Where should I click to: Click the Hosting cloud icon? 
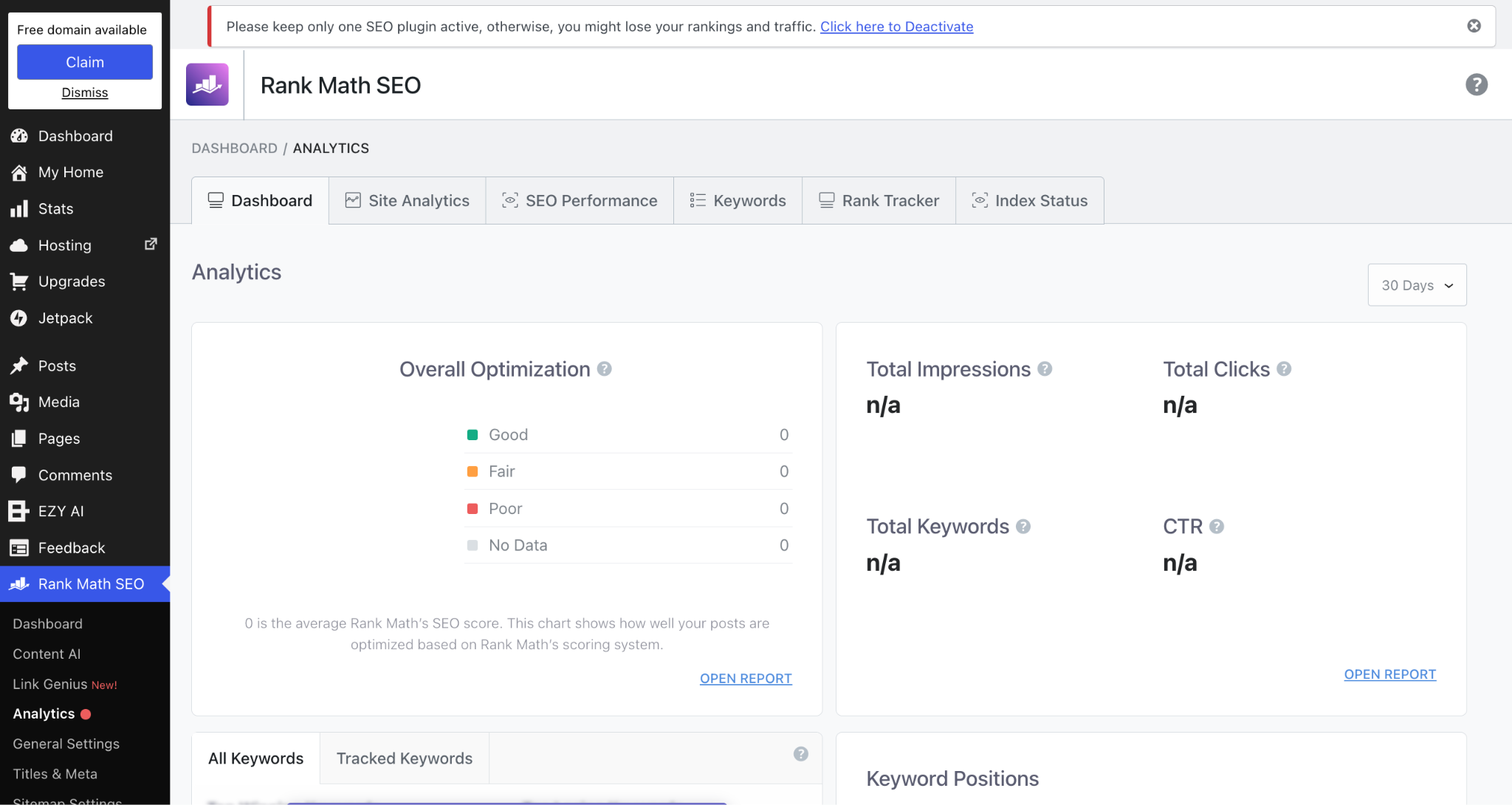19,245
